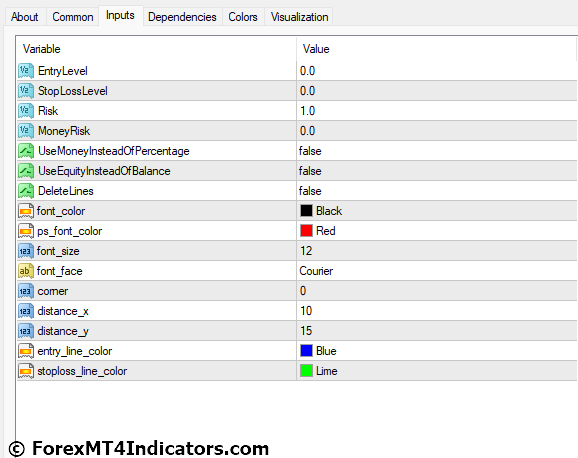Switch to the Colors tab
This screenshot has height=458, width=578.
coord(243,17)
